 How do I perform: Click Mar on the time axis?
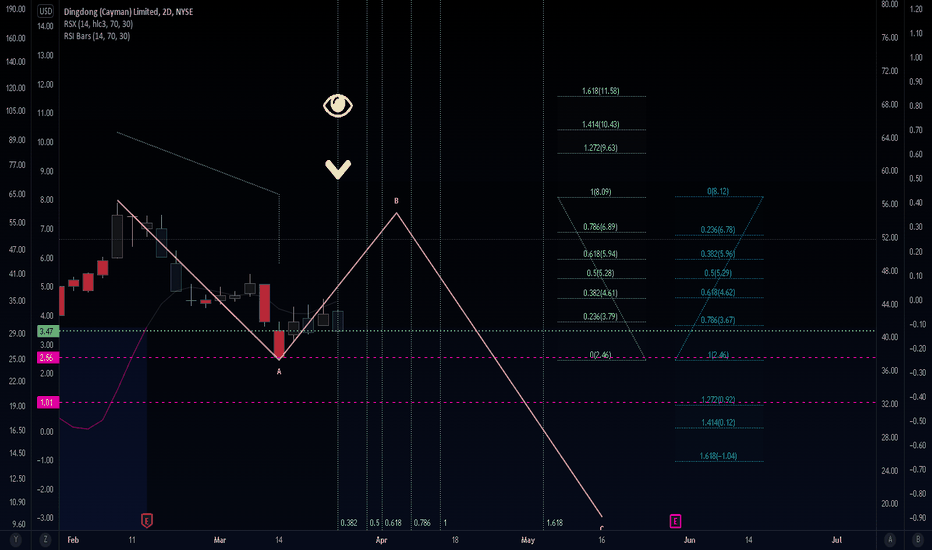tap(220, 540)
